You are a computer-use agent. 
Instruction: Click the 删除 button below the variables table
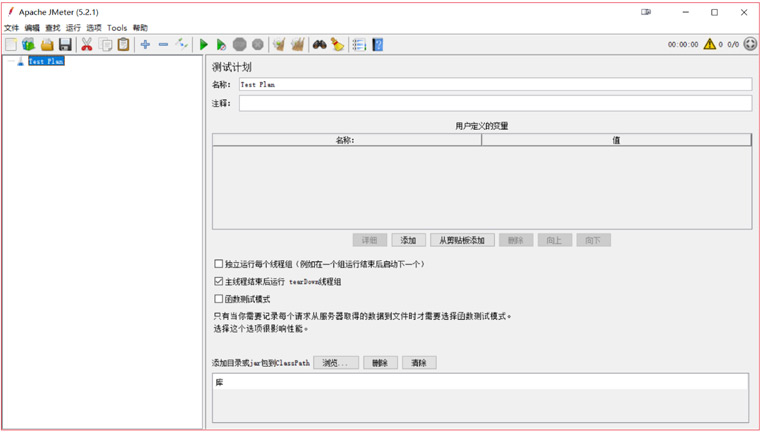516,240
